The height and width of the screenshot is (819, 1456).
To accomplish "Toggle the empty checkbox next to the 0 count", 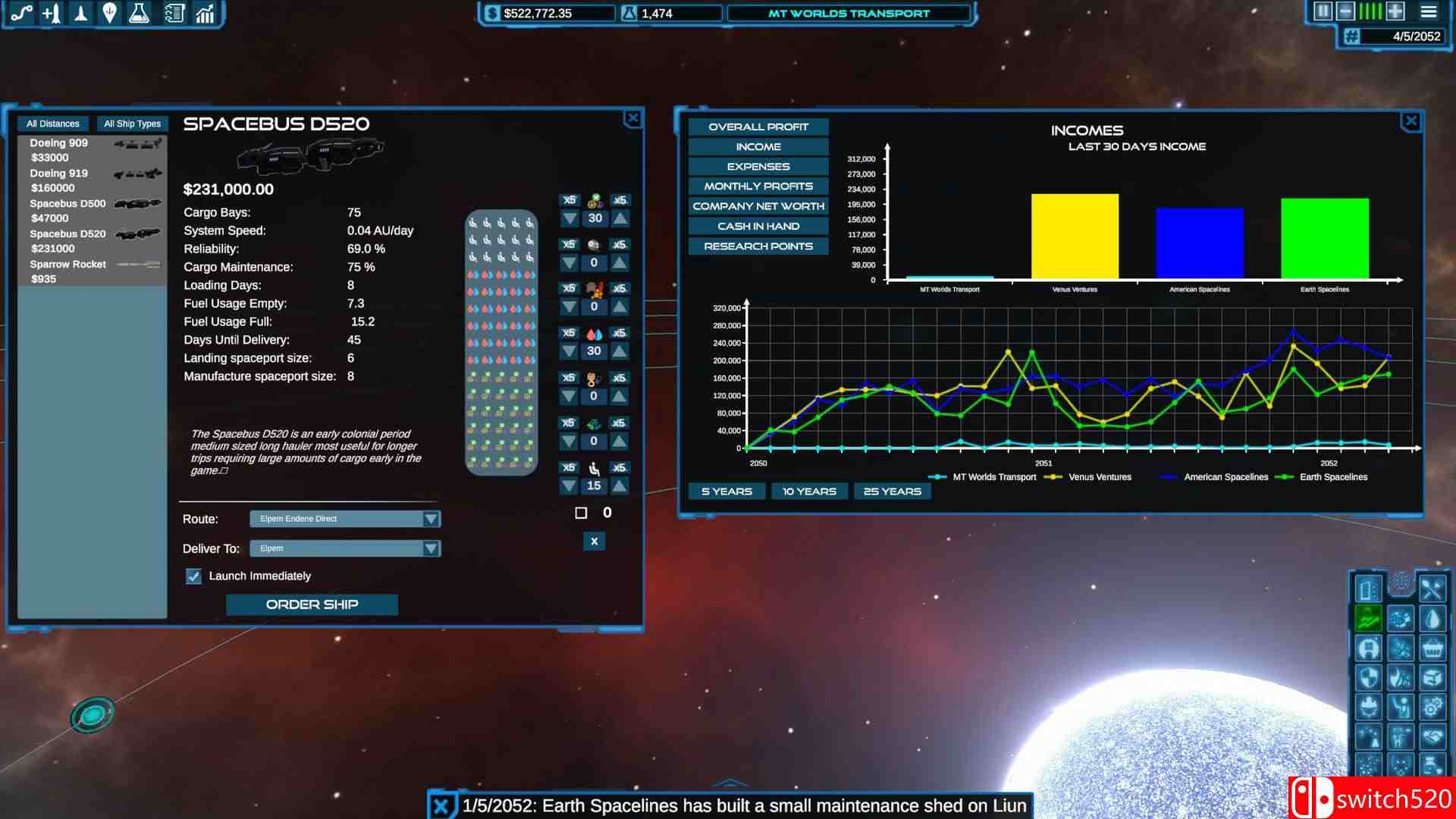I will click(x=581, y=513).
